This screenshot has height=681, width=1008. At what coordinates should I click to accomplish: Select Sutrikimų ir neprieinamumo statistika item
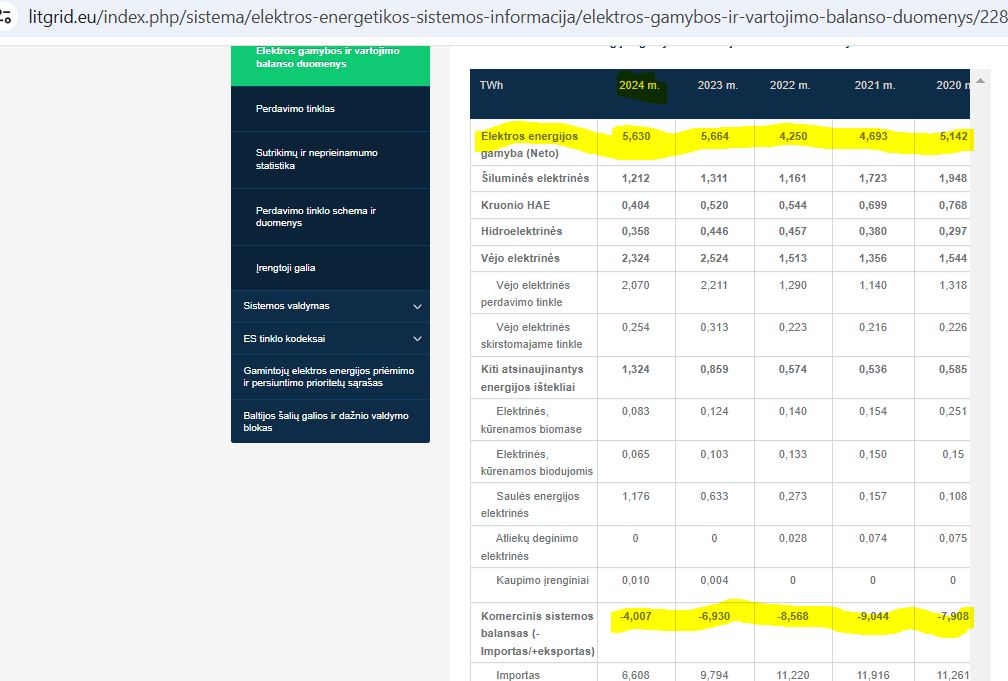tap(330, 159)
